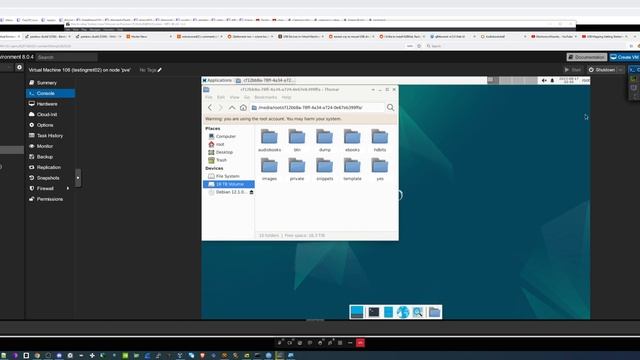640x360 pixels.
Task: Select 19 TB Volume under Devices
Action: (x=229, y=184)
